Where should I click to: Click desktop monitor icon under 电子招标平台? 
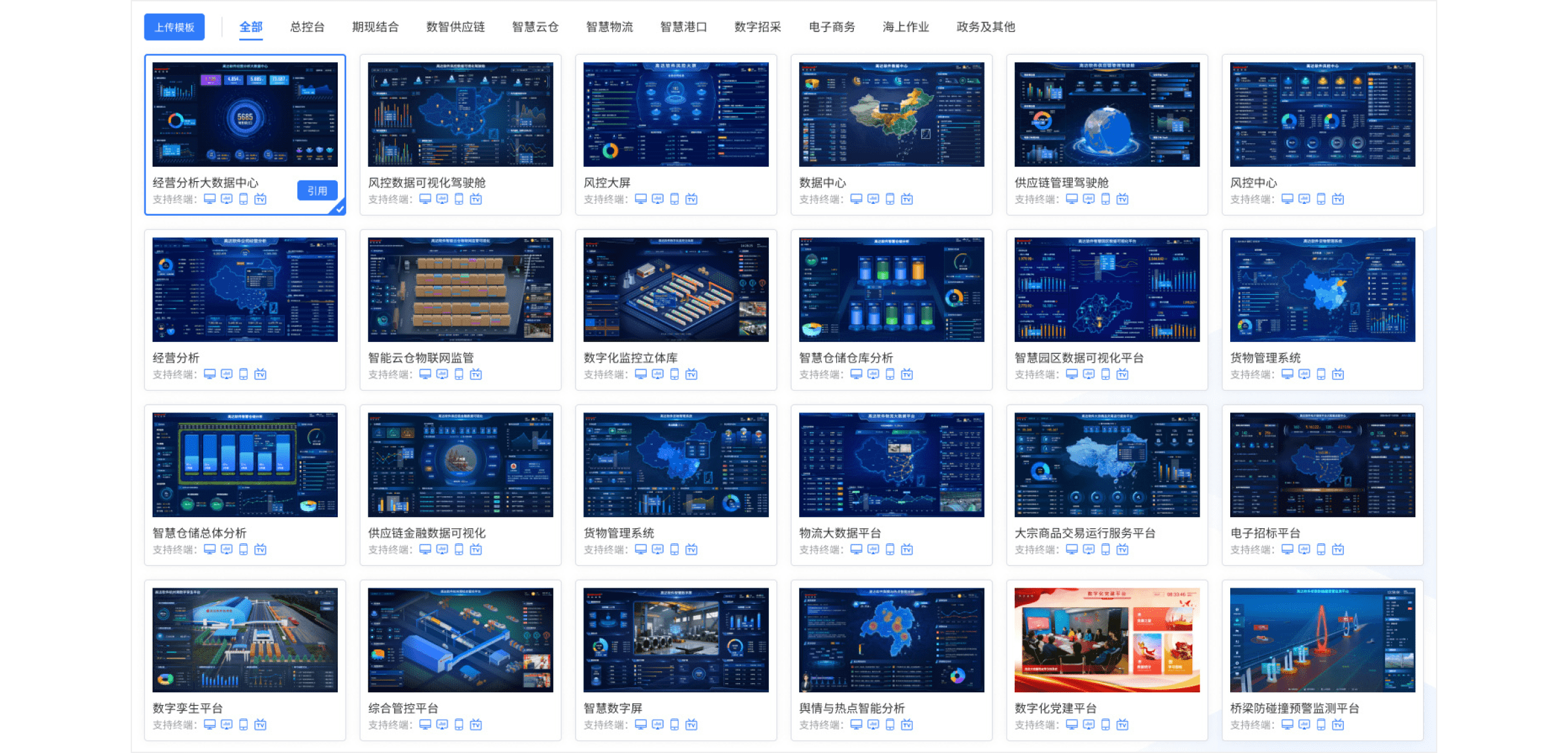[x=1287, y=550]
